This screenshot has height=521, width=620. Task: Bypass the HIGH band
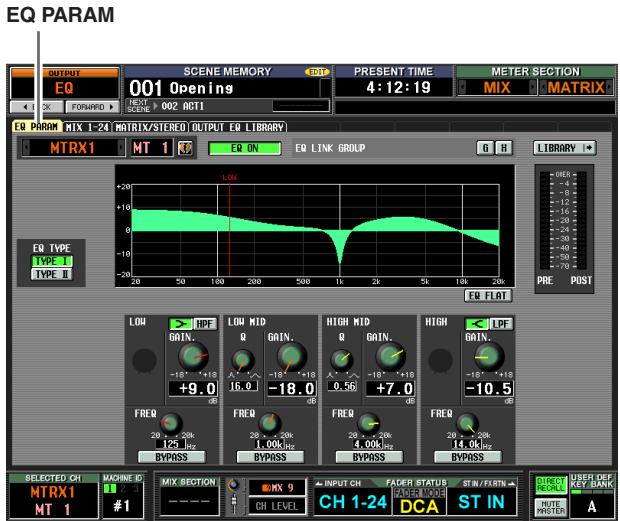[468, 457]
